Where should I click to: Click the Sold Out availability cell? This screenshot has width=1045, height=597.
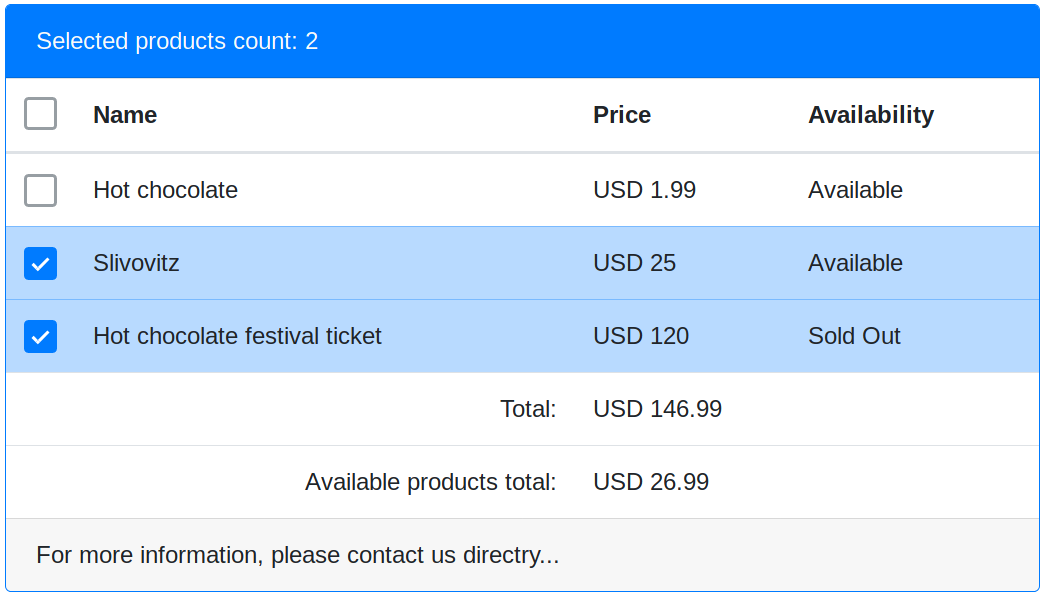pos(854,336)
